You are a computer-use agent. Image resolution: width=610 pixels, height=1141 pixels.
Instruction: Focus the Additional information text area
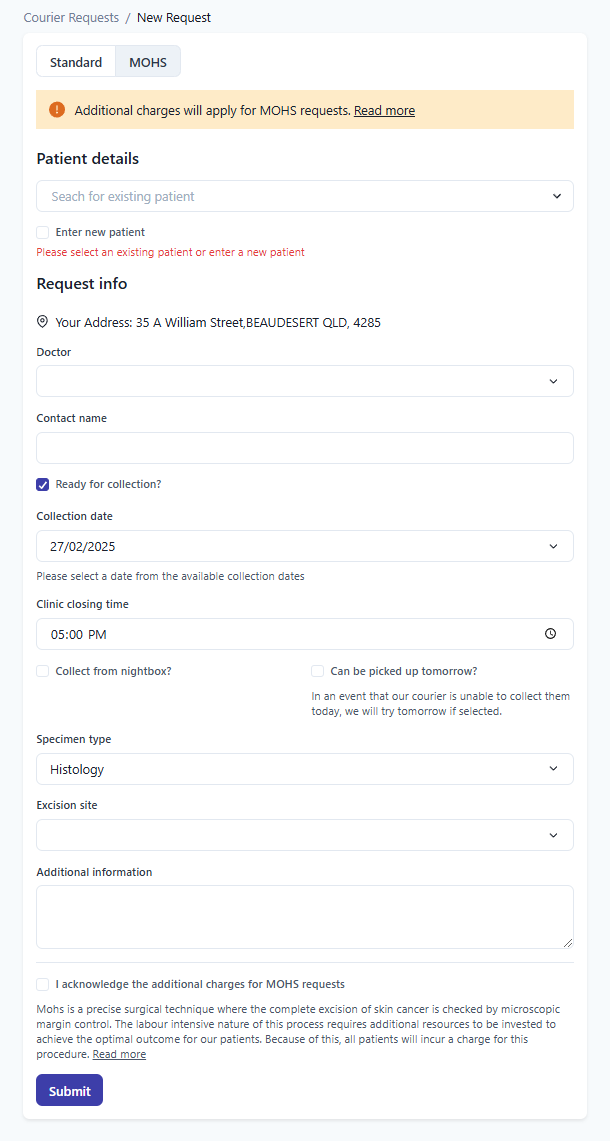[x=305, y=916]
